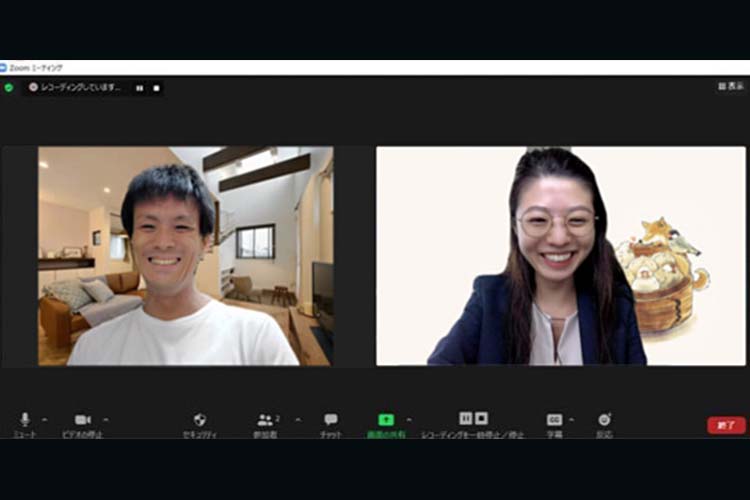Select the left participant's video tile
This screenshot has height=500, width=750.
pyautogui.click(x=185, y=256)
